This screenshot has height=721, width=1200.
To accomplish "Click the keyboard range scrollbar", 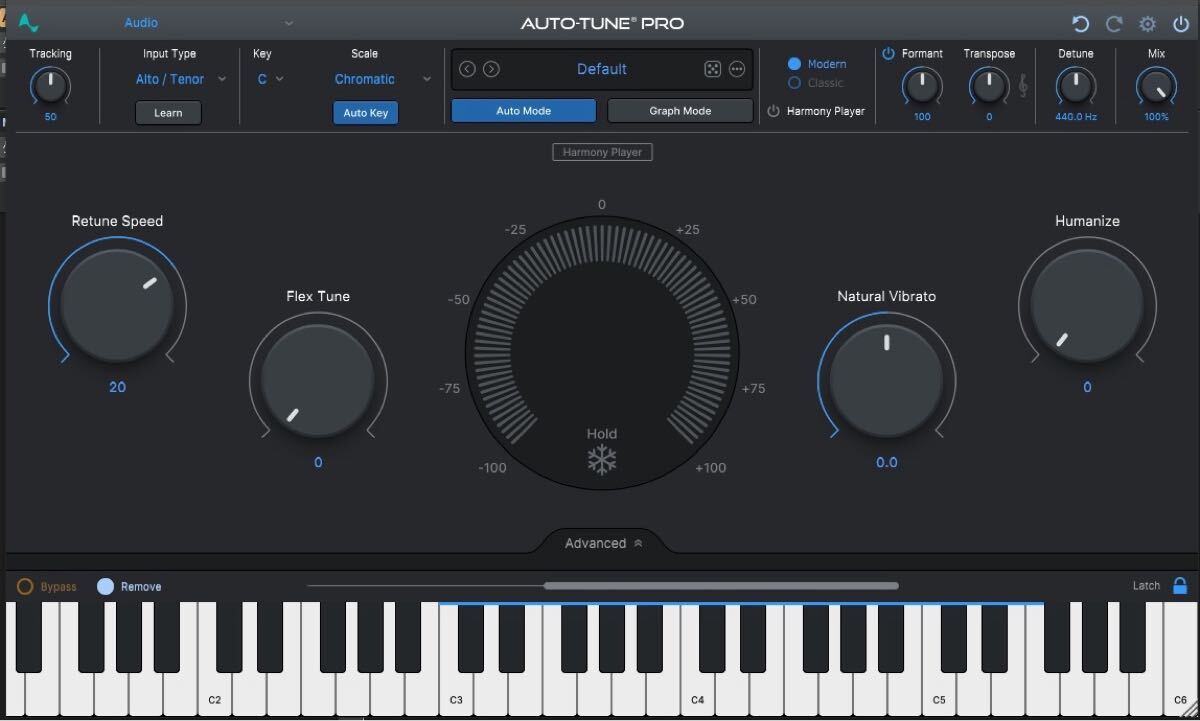I will (x=721, y=586).
